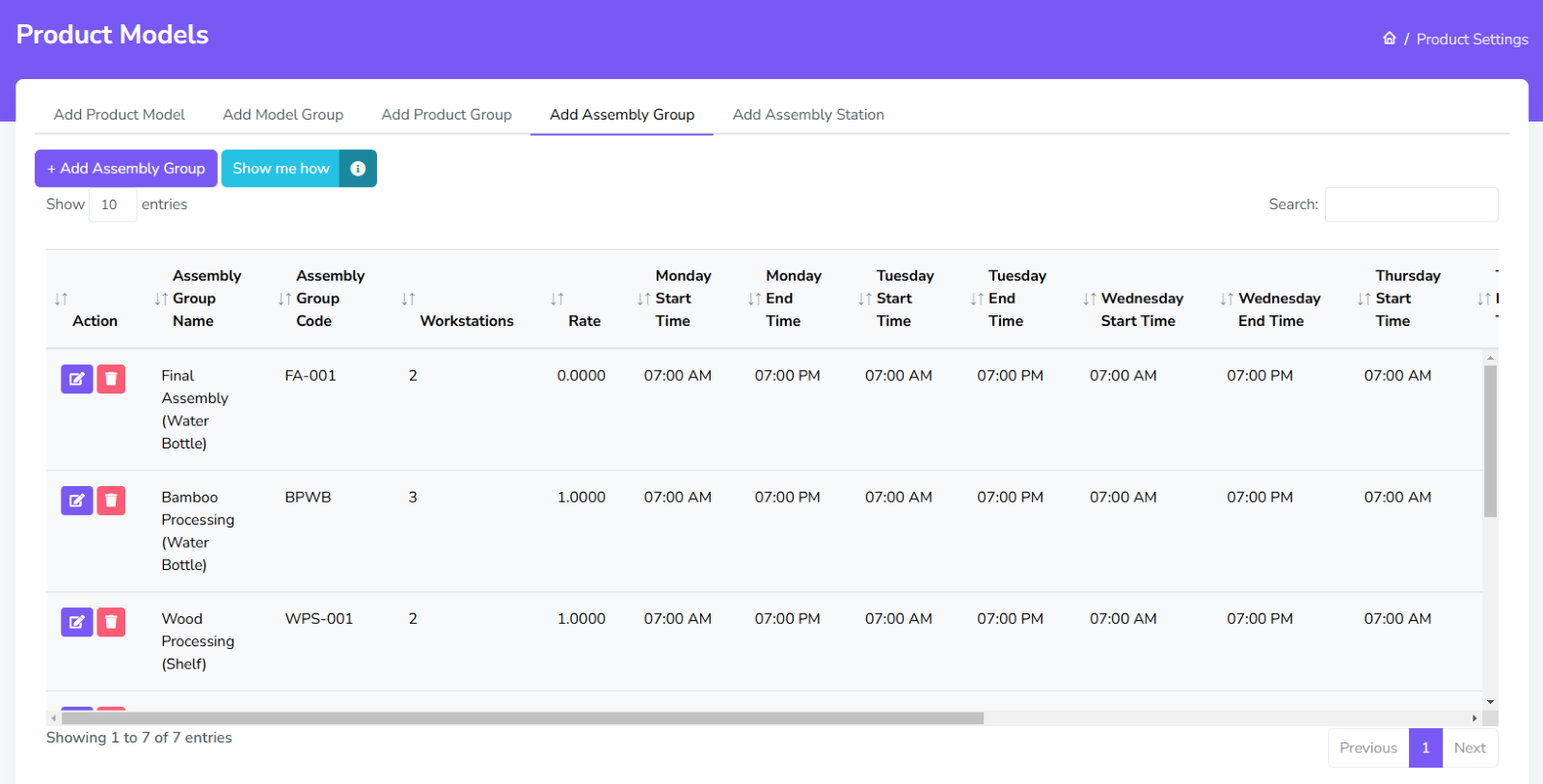Switch to the Add Product Model tab
This screenshot has width=1543, height=784.
[120, 115]
